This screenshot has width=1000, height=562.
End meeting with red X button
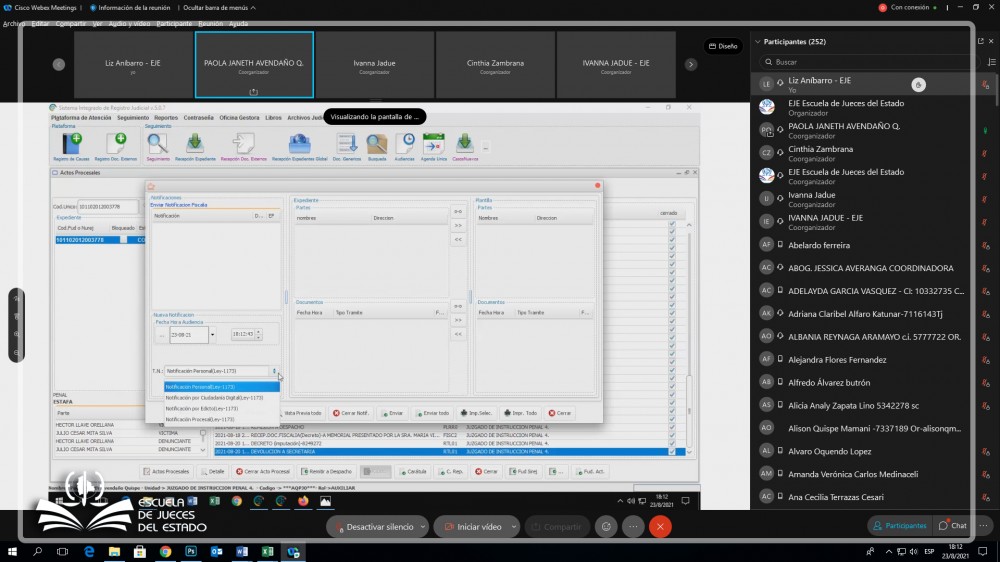(660, 527)
